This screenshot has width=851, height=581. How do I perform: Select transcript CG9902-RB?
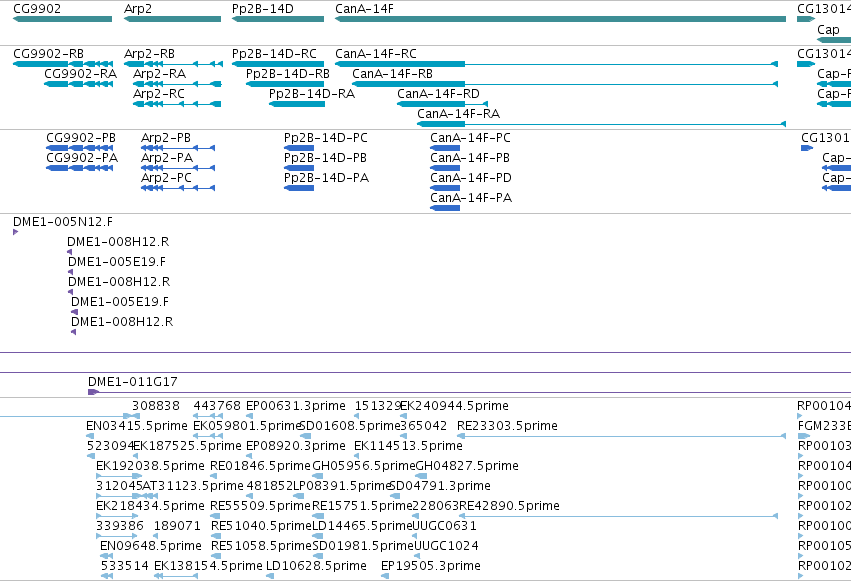coord(63,64)
